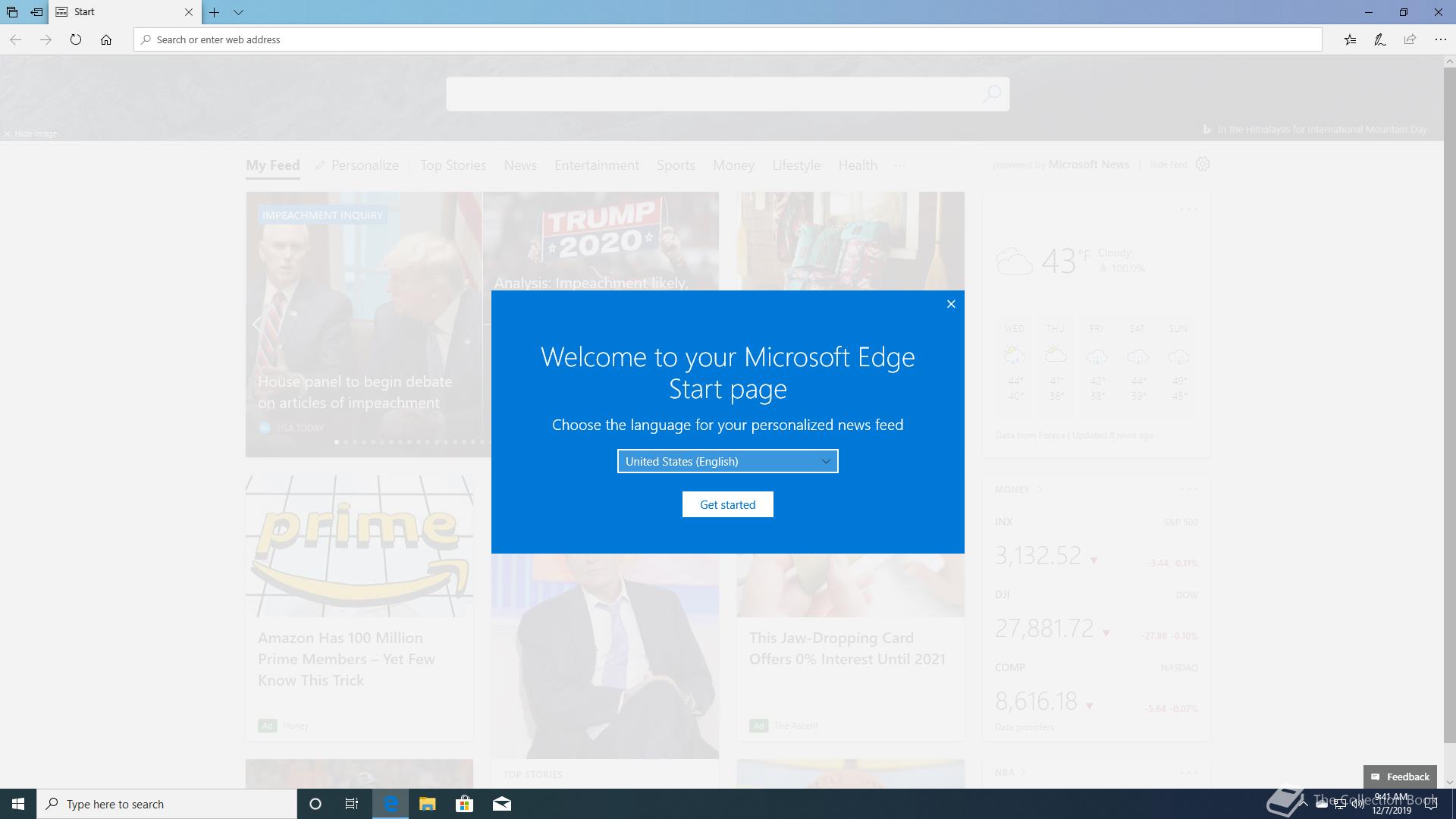1456x819 pixels.
Task: Open money card options menu
Action: click(1188, 489)
